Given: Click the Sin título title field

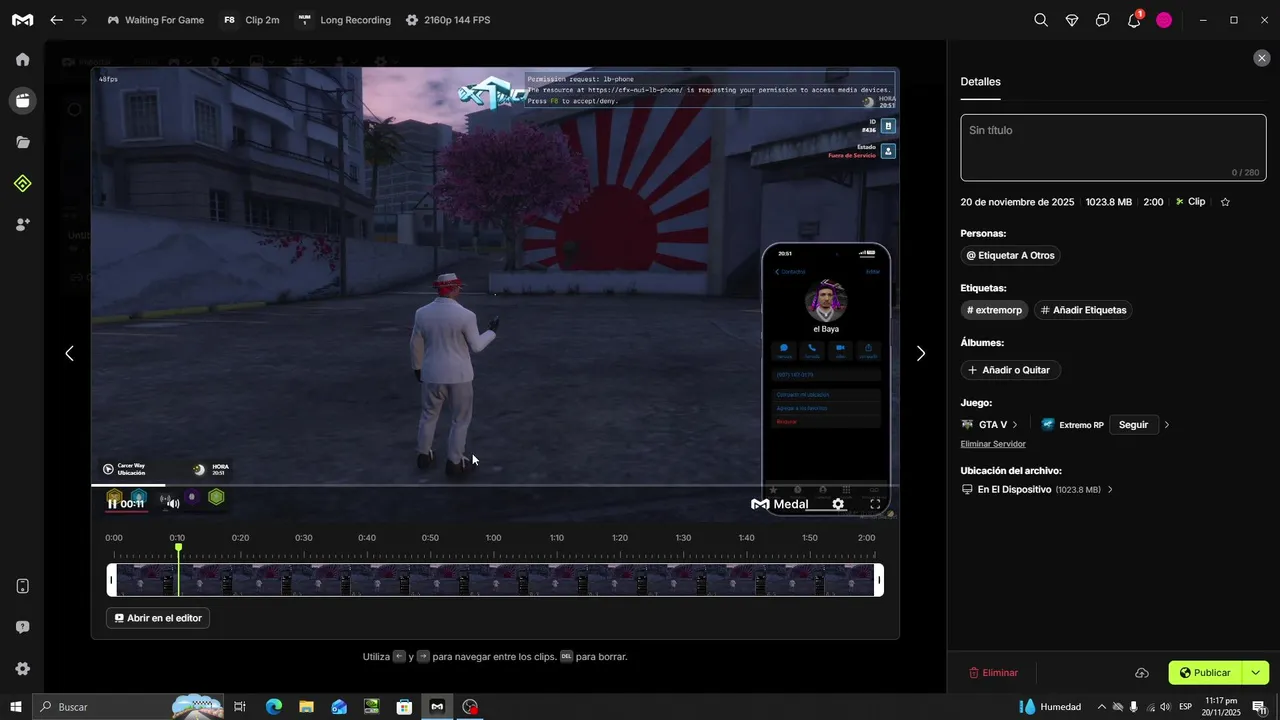Looking at the screenshot, I should pyautogui.click(x=1113, y=147).
